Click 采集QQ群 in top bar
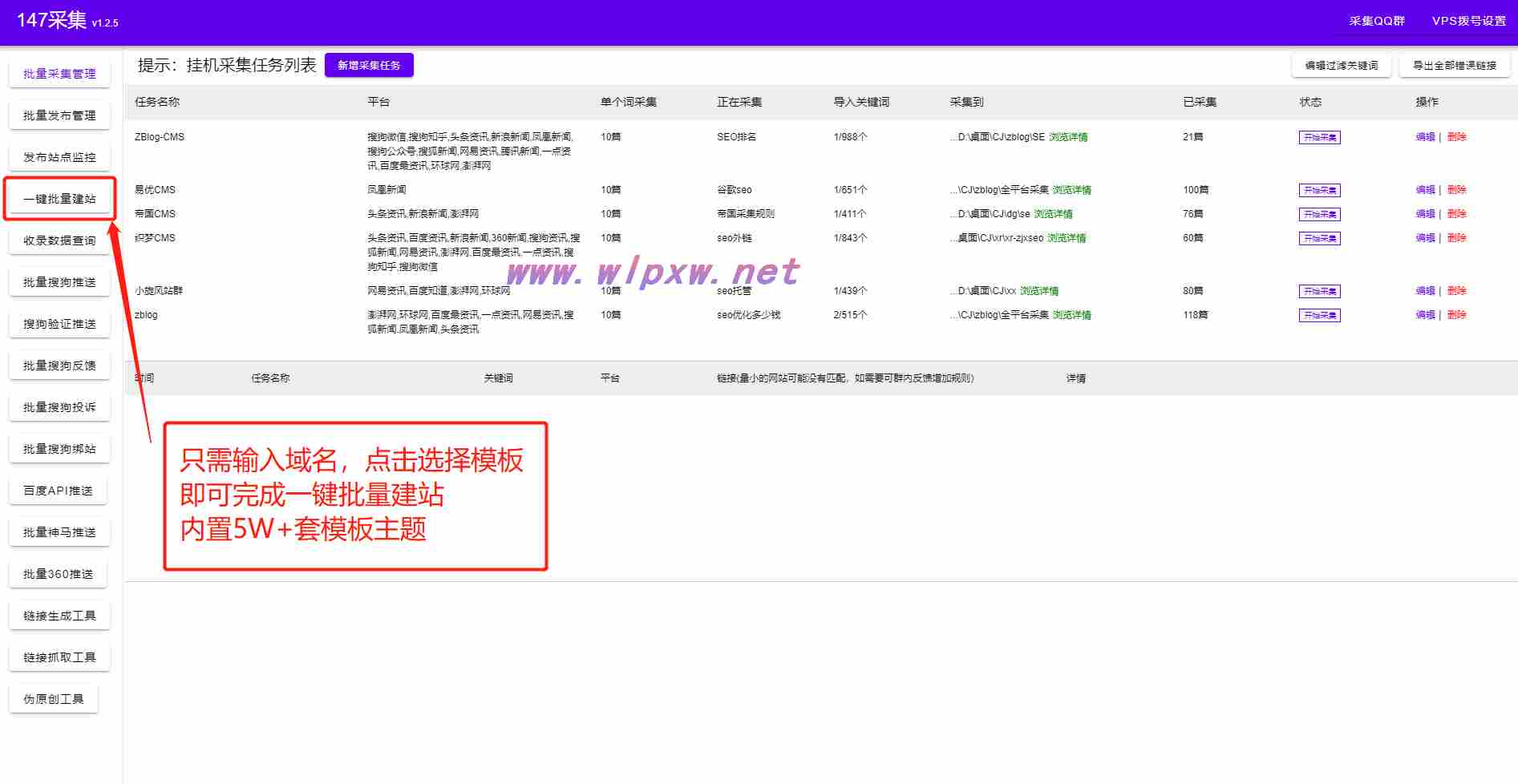The width and height of the screenshot is (1518, 784). tap(1376, 22)
